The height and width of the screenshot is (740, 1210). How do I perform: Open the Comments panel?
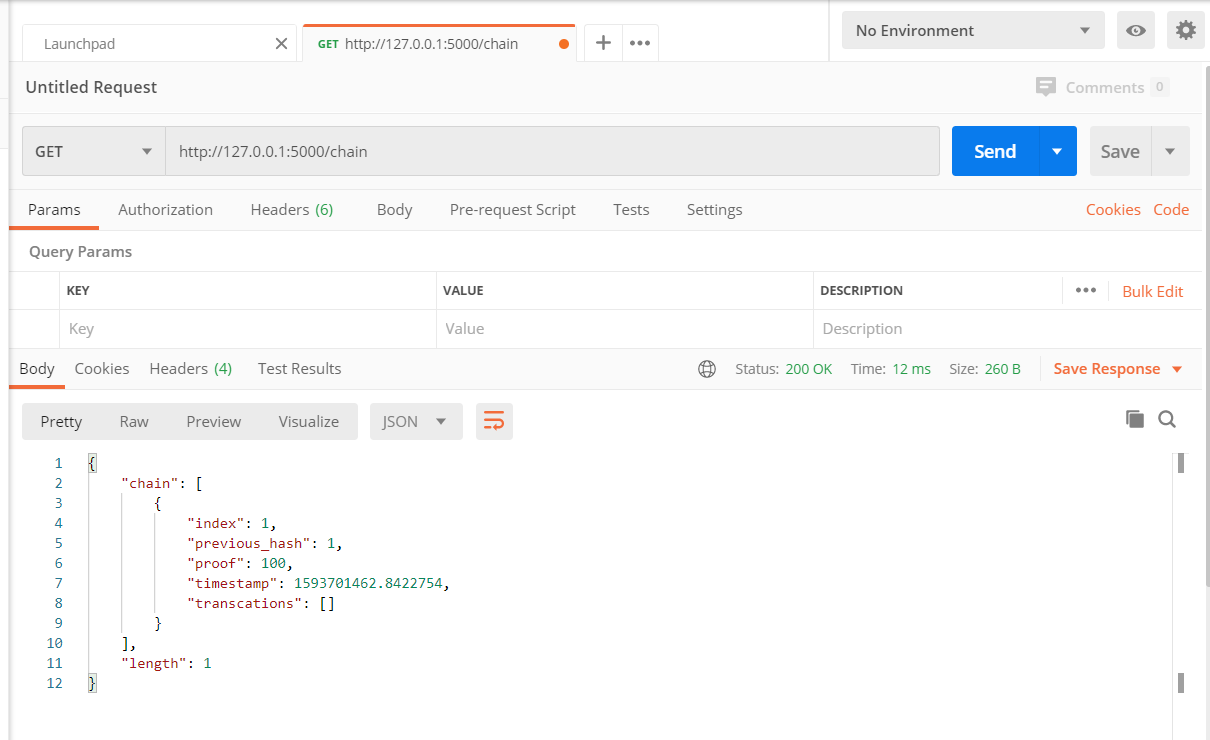[x=1102, y=87]
